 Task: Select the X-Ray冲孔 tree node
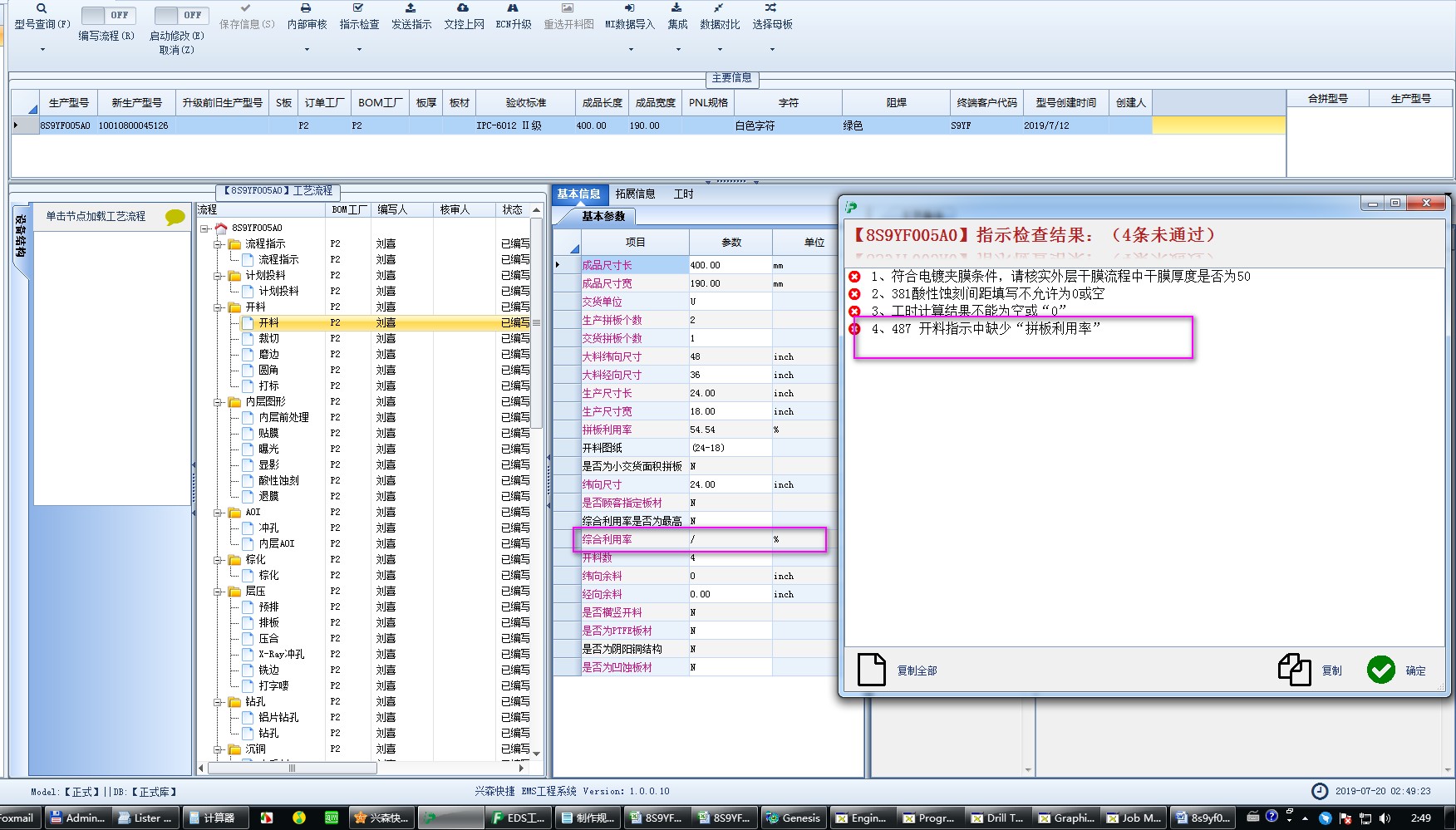(281, 654)
